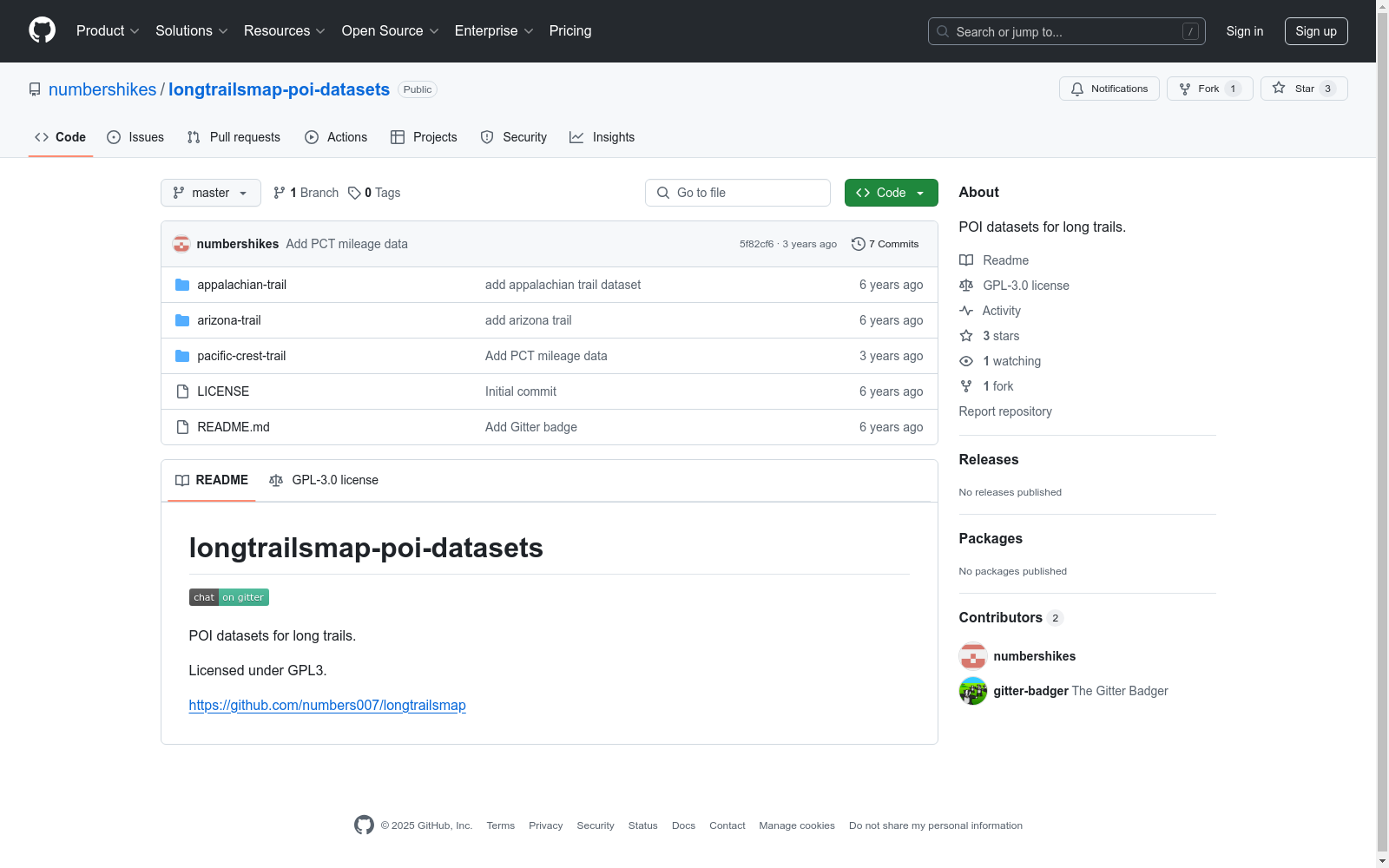Open the pacific-crest-trail folder

[241, 356]
